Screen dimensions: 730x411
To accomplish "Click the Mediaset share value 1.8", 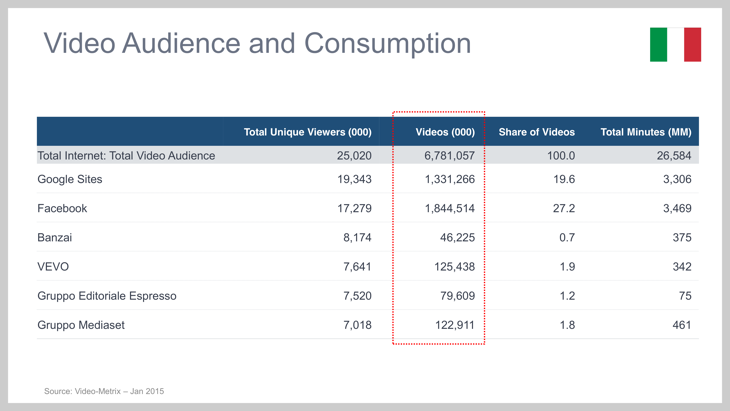I will [568, 325].
